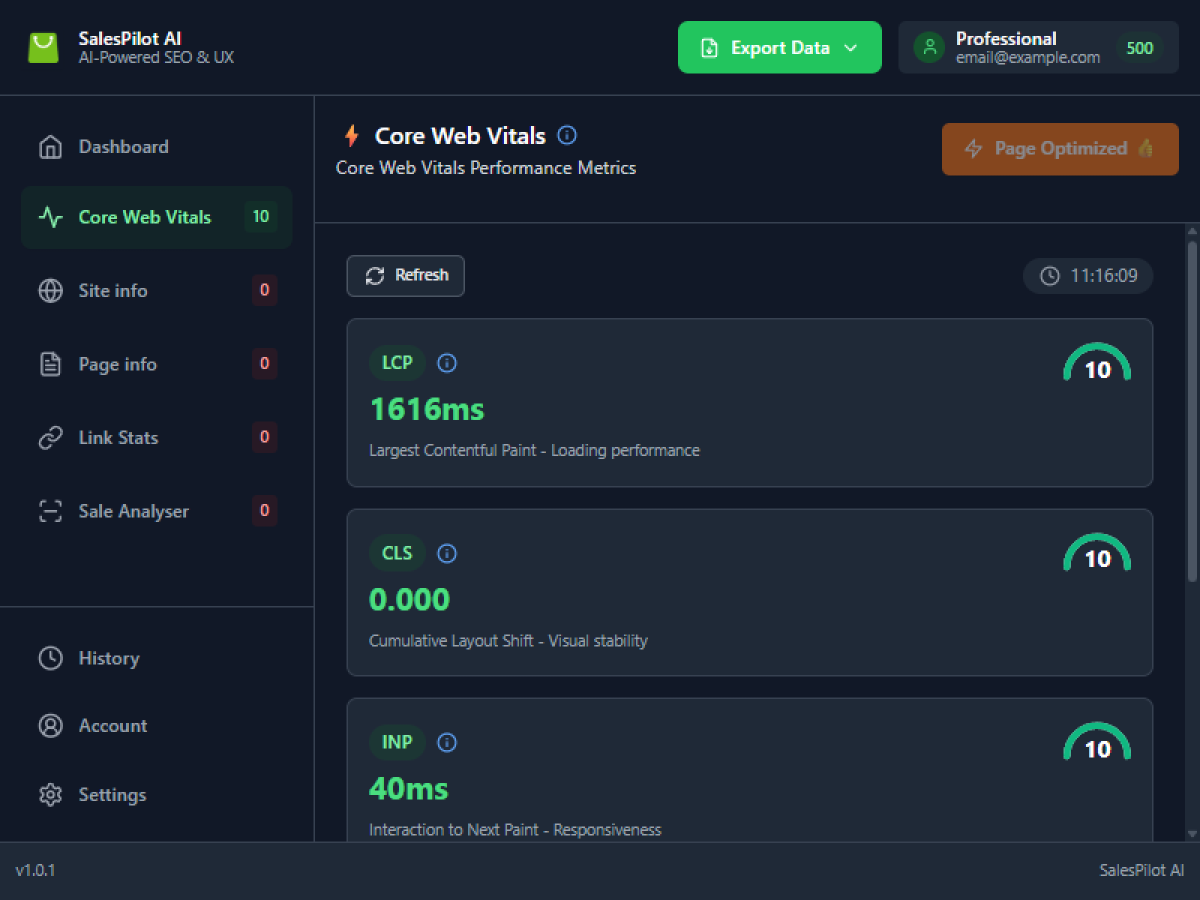Open Settings from the sidebar
The width and height of the screenshot is (1200, 900).
112,795
